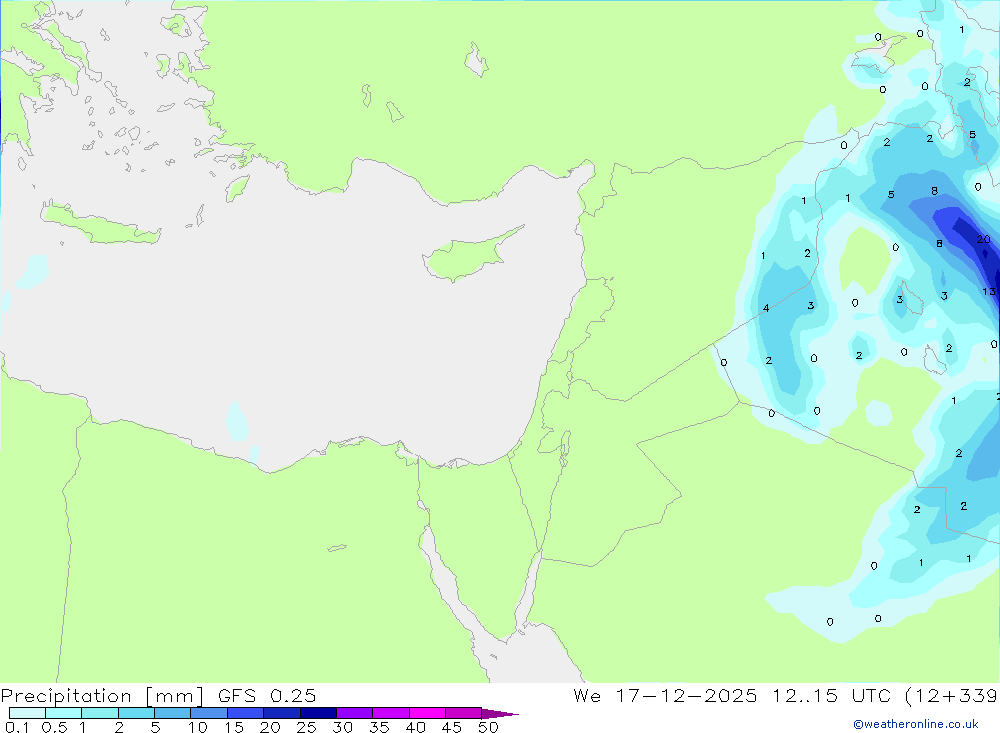This screenshot has width=1000, height=733.
Task: Click the '12..15 UTC' time text
Action: 831,695
